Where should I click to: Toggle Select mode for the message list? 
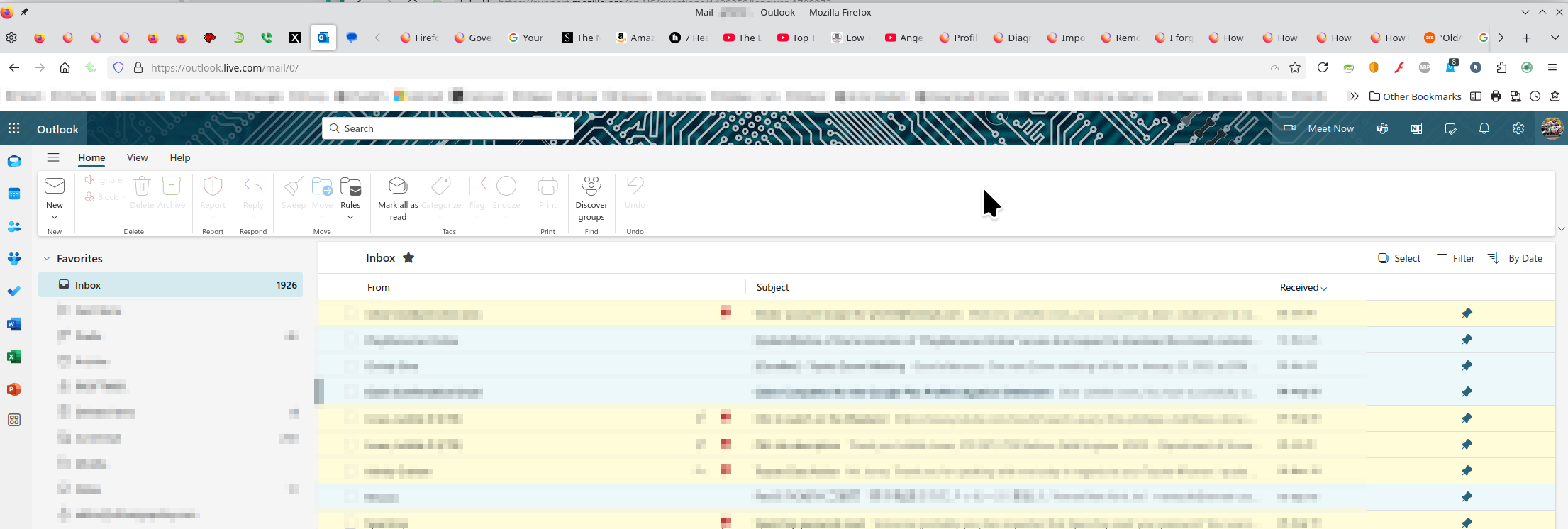pyautogui.click(x=1399, y=258)
